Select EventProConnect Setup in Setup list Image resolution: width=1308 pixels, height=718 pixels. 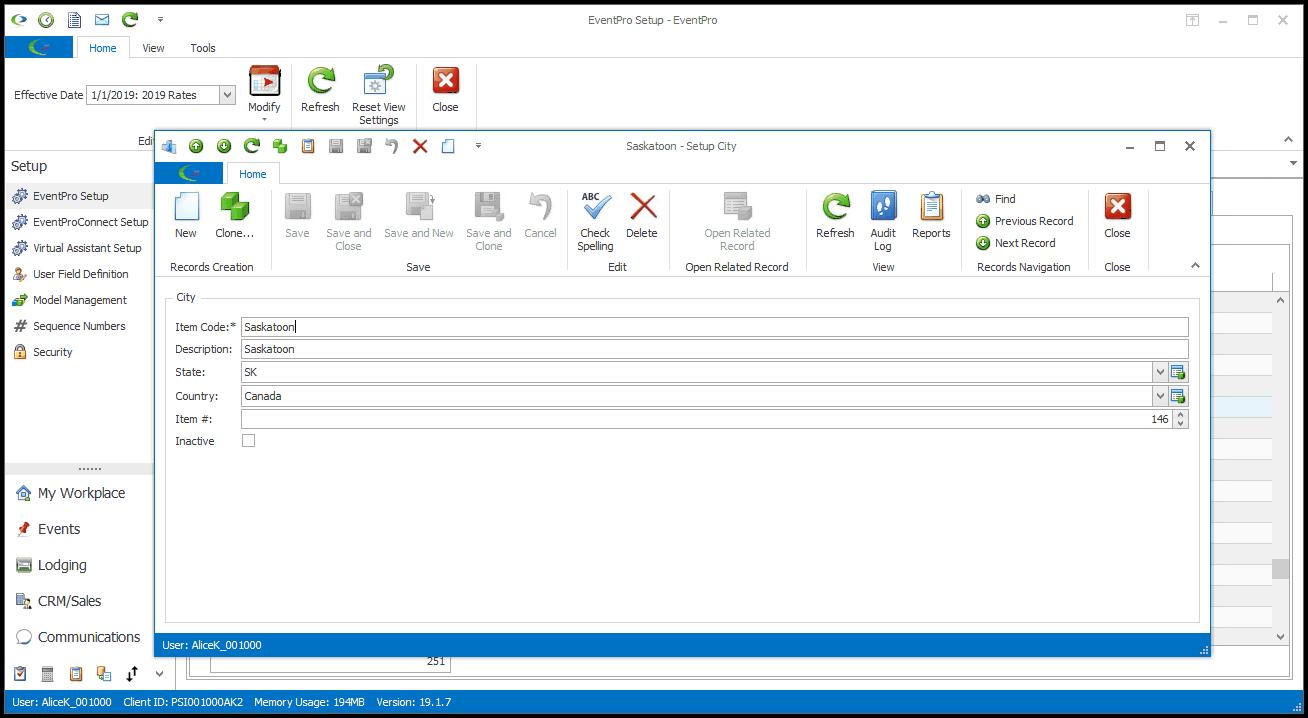80,222
